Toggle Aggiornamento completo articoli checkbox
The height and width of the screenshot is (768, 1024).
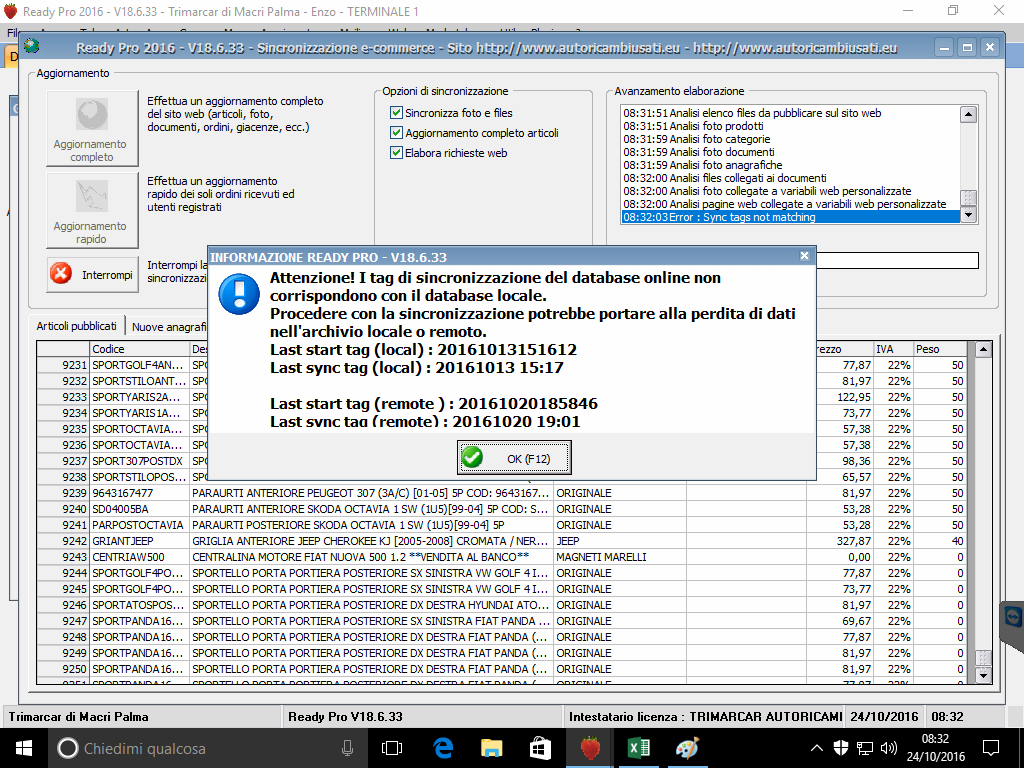[396, 133]
